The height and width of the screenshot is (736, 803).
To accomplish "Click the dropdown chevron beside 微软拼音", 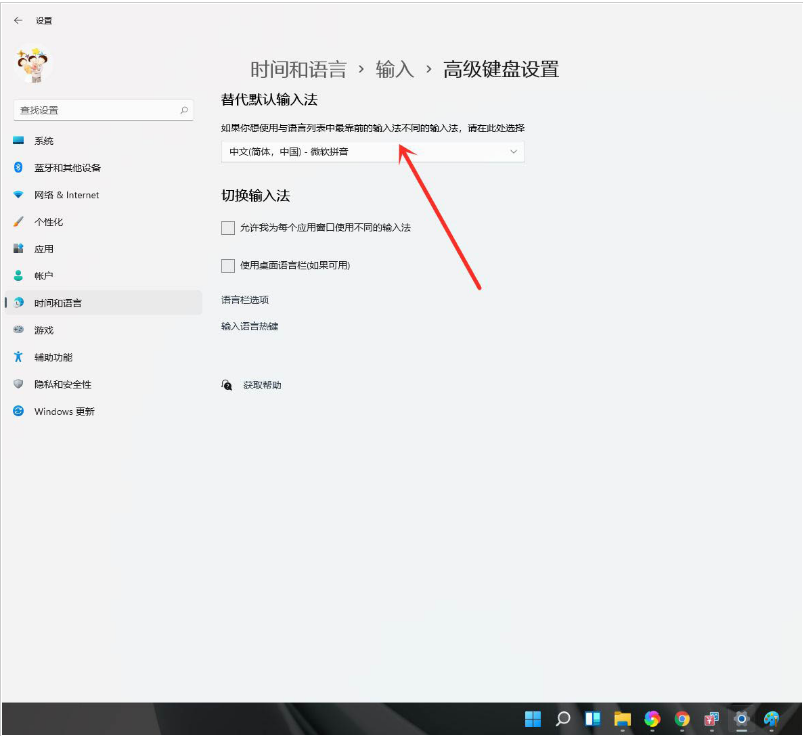I will coord(513,152).
